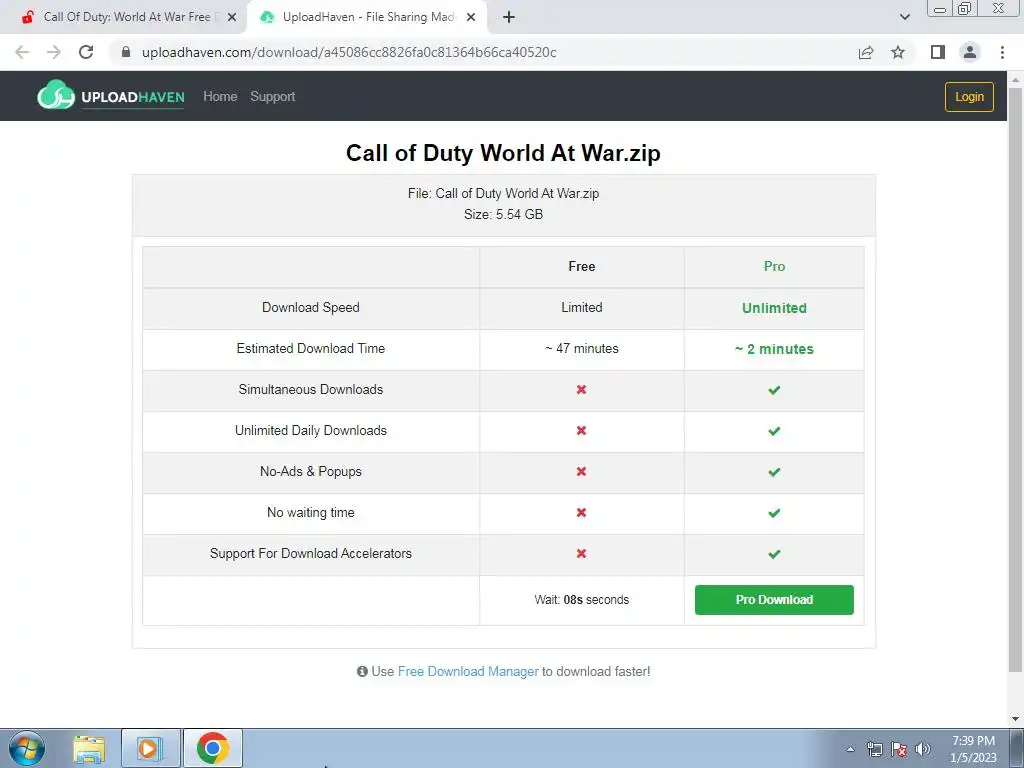The image size is (1024, 768).
Task: Click the Login button
Action: point(969,97)
